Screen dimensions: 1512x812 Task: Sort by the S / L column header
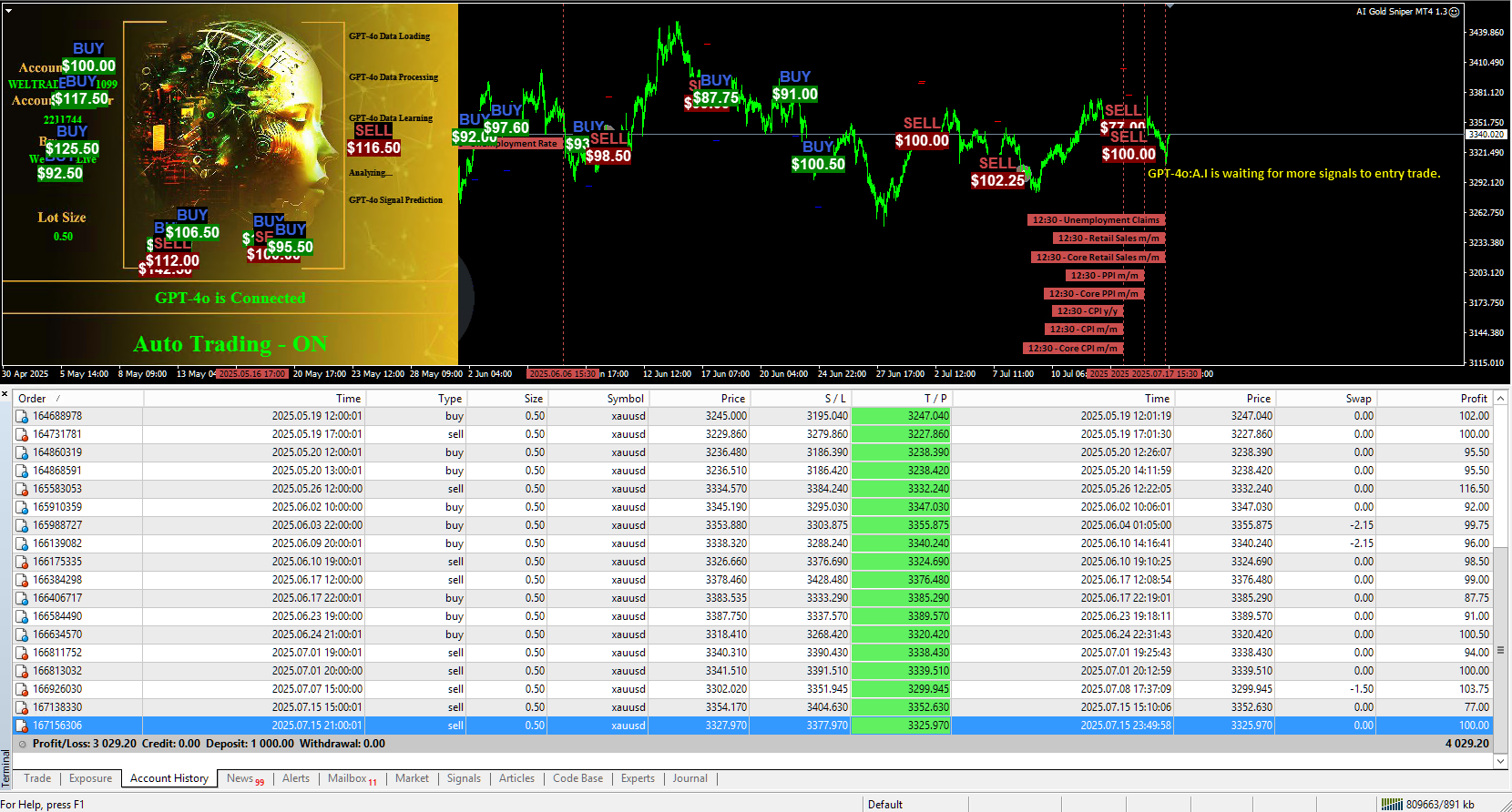pyautogui.click(x=800, y=398)
